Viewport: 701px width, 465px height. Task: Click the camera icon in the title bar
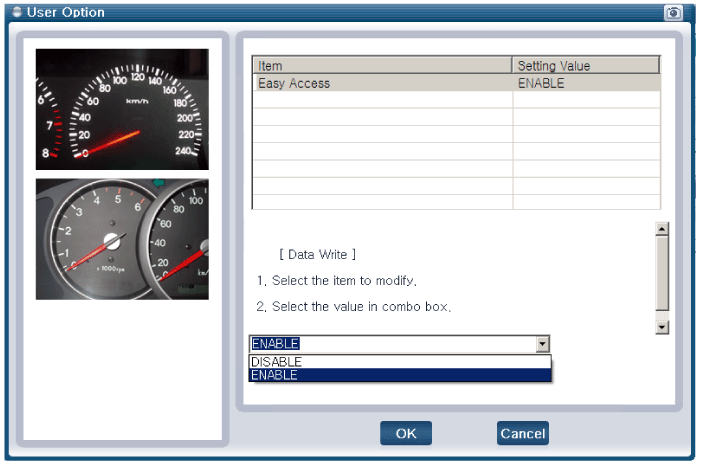click(x=673, y=12)
